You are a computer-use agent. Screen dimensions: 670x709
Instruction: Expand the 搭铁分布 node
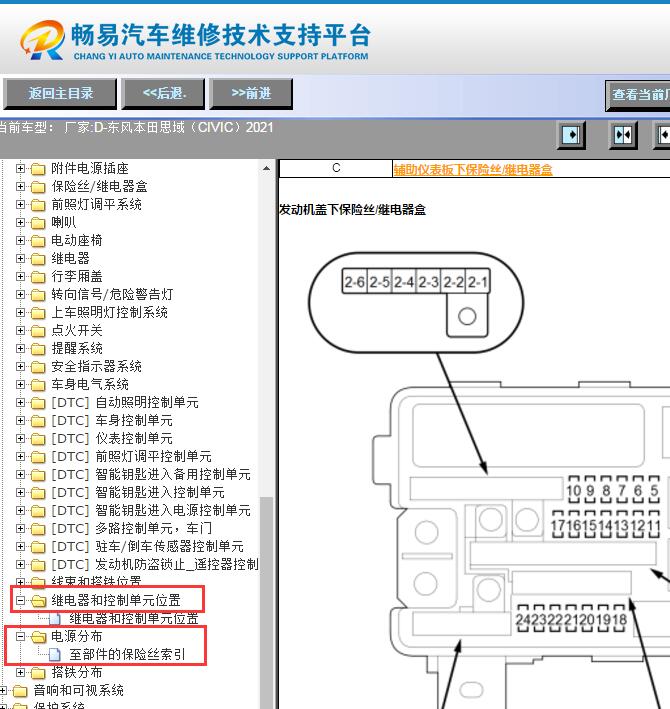[x=20, y=673]
